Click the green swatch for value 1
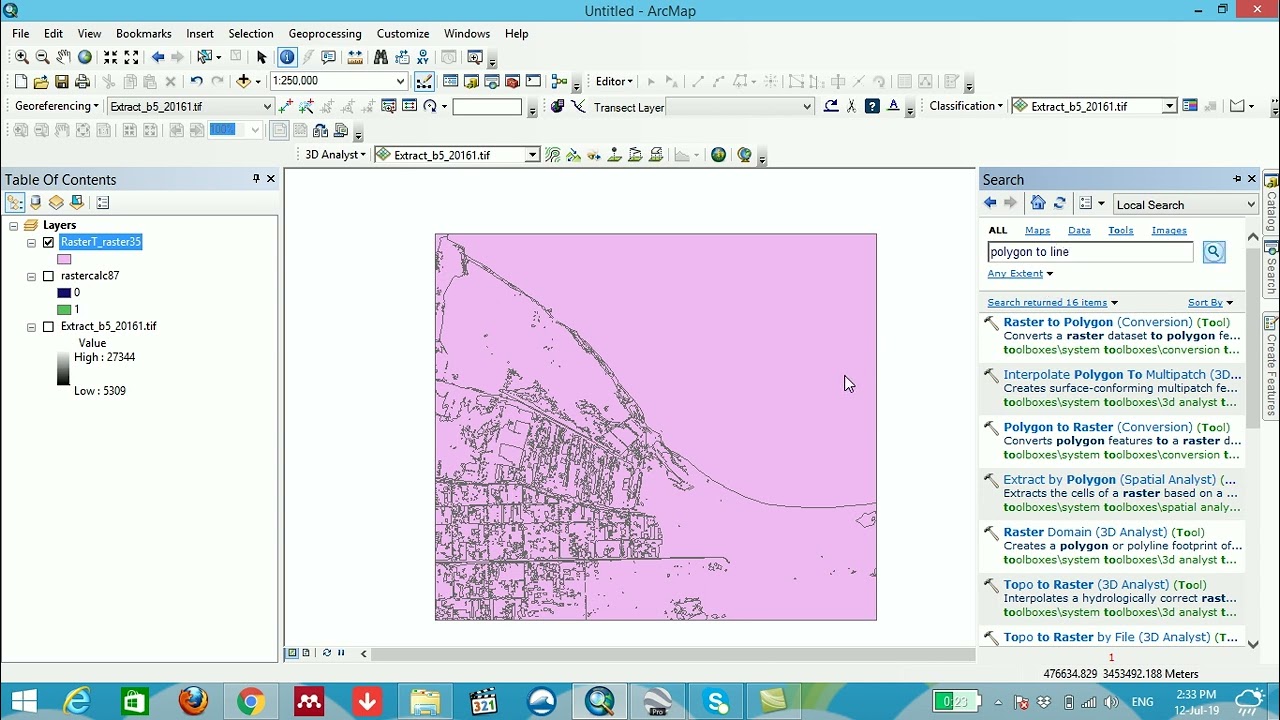The image size is (1280, 720). coord(64,310)
